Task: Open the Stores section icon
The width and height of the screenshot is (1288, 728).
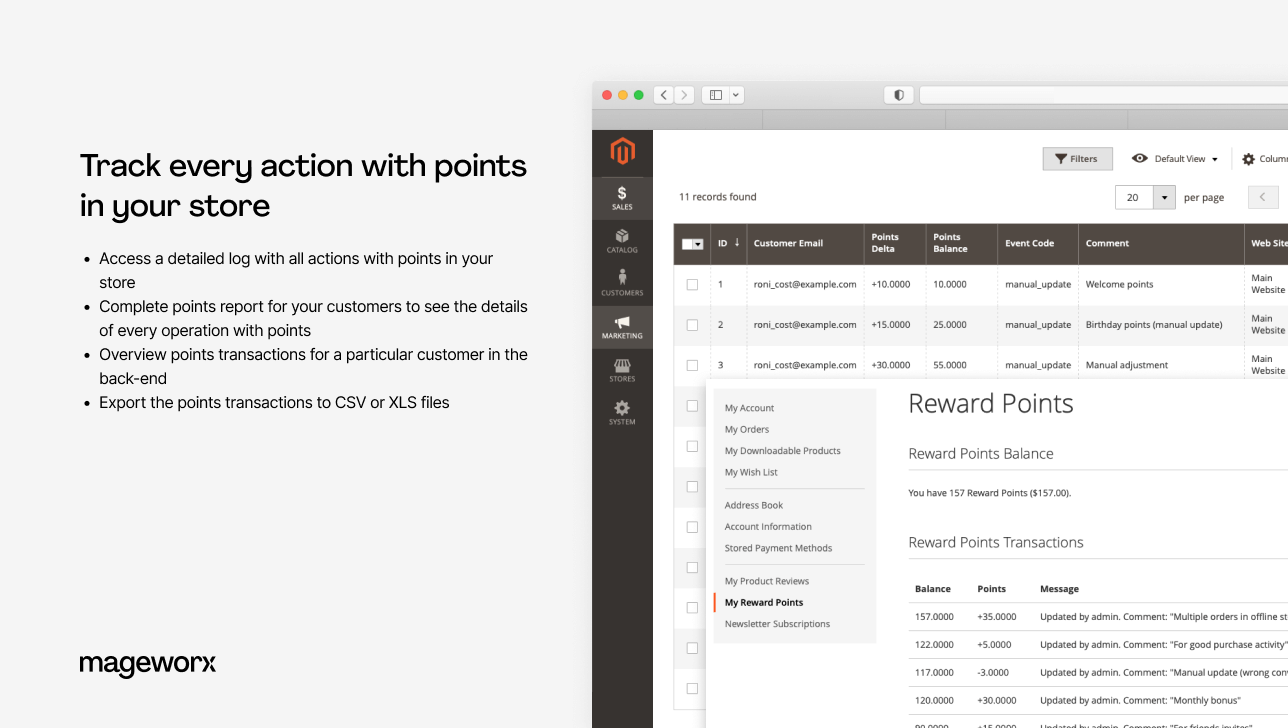Action: (x=622, y=369)
